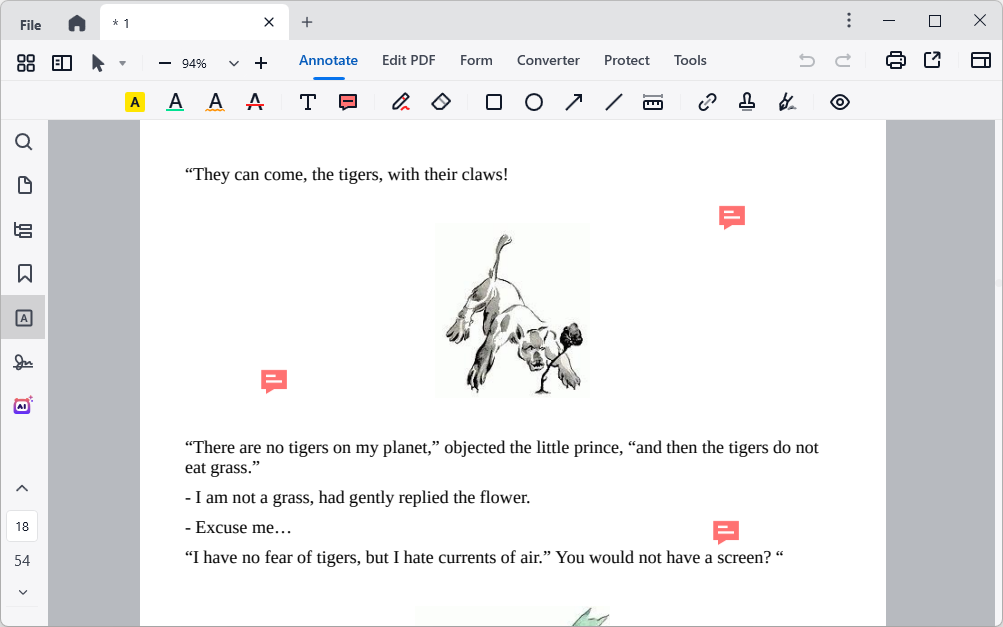
Task: Select the measure ruler tool
Action: coord(653,102)
